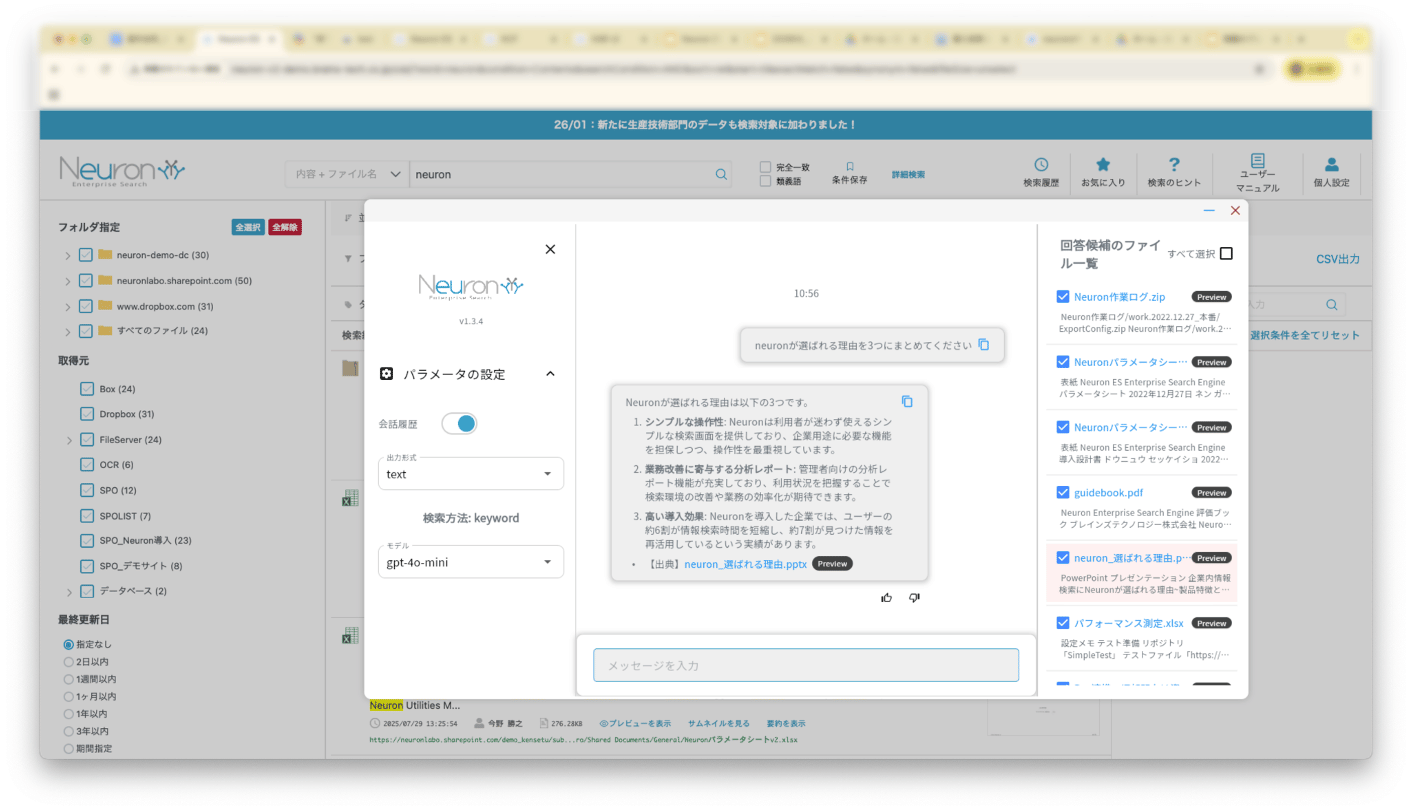Screen dimensions: 1412x810
Task: Open the search hints question mark icon
Action: [1174, 165]
